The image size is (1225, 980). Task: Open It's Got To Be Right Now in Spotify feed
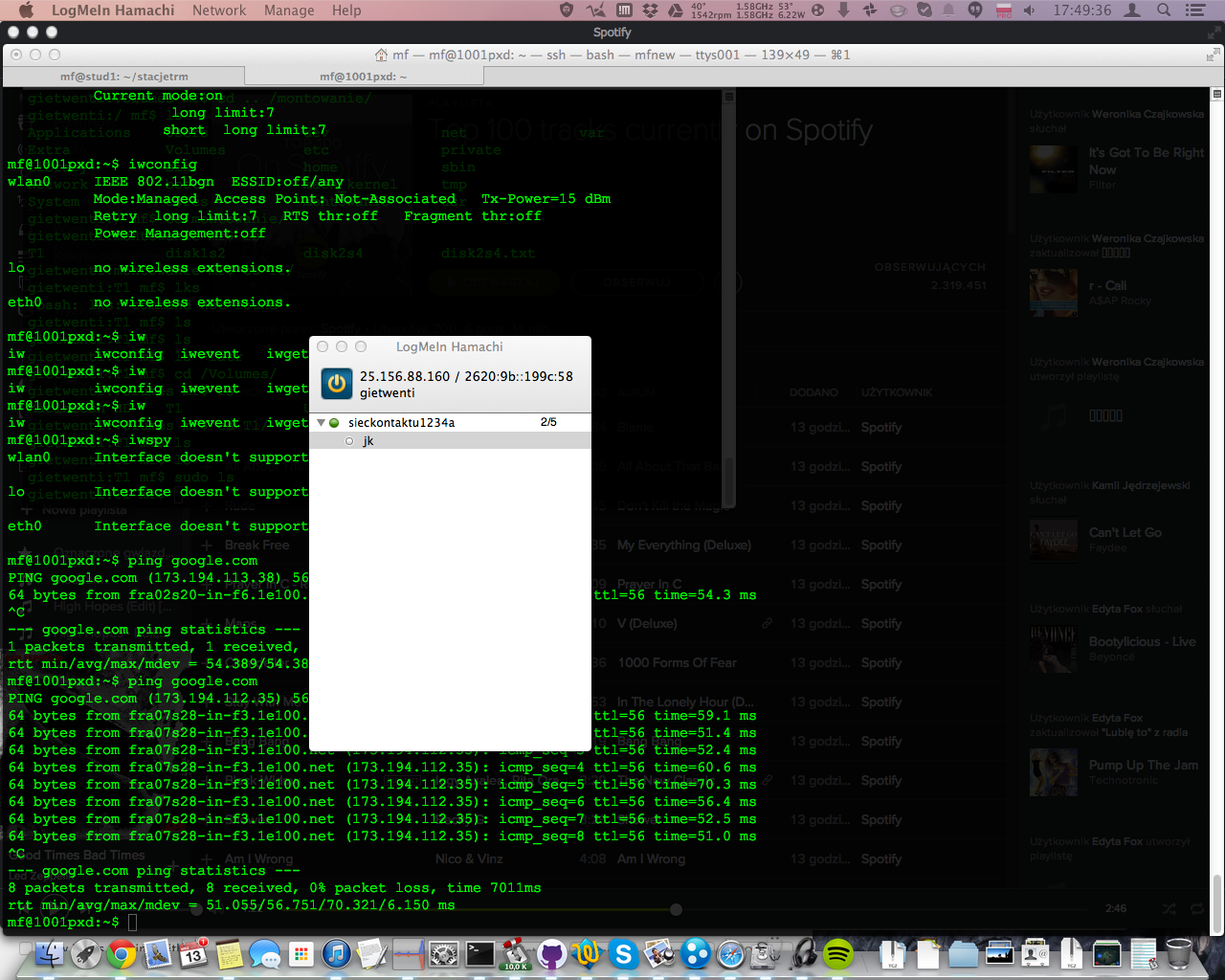pyautogui.click(x=1147, y=161)
